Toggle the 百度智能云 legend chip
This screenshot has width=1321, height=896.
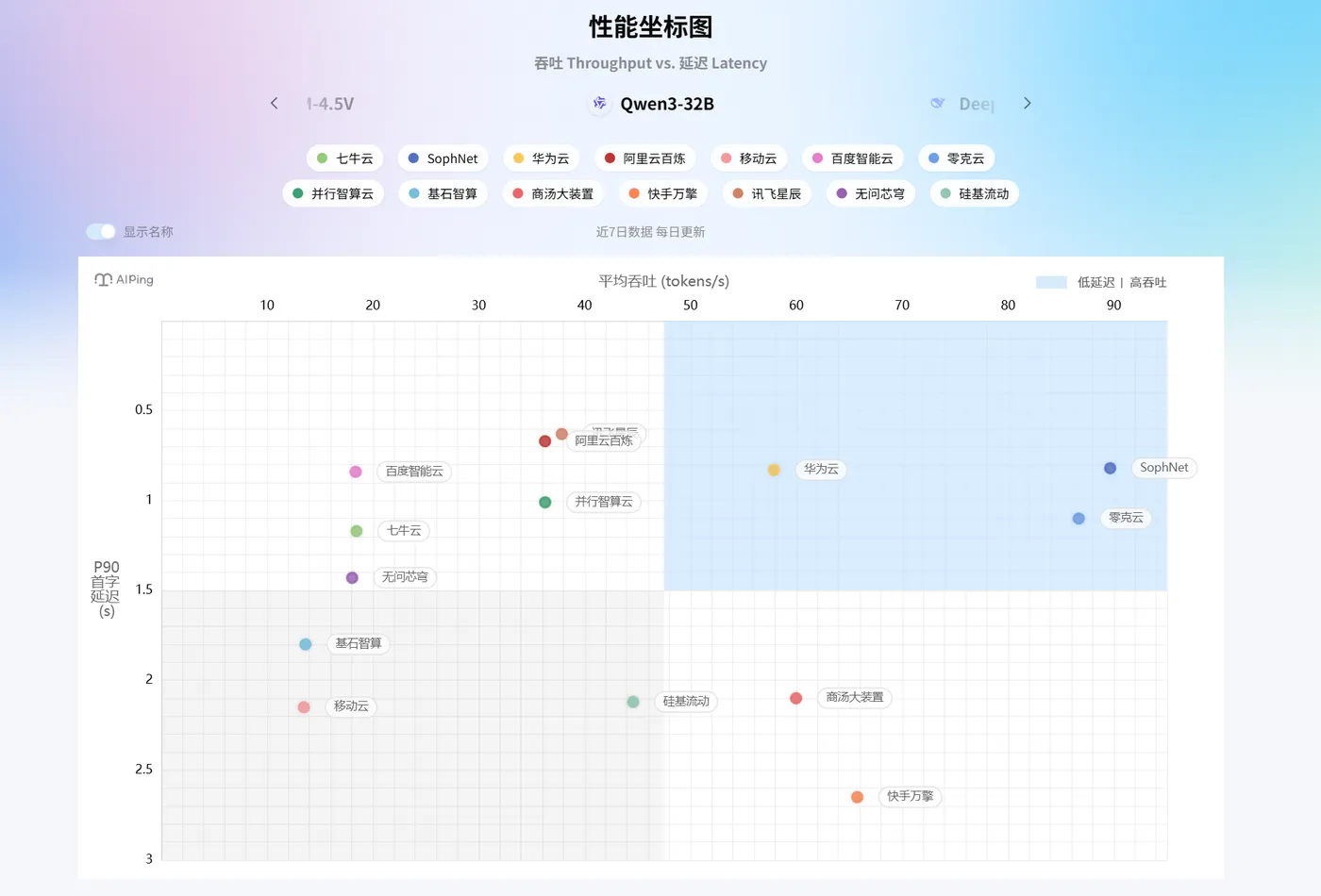pyautogui.click(x=853, y=158)
